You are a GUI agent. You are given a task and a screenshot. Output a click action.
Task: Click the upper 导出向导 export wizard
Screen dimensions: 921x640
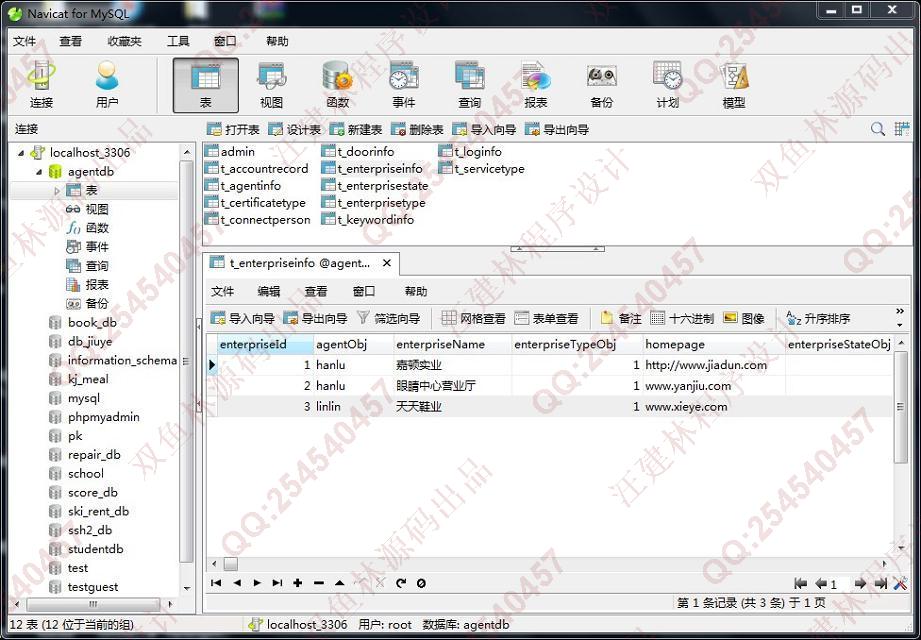557,130
